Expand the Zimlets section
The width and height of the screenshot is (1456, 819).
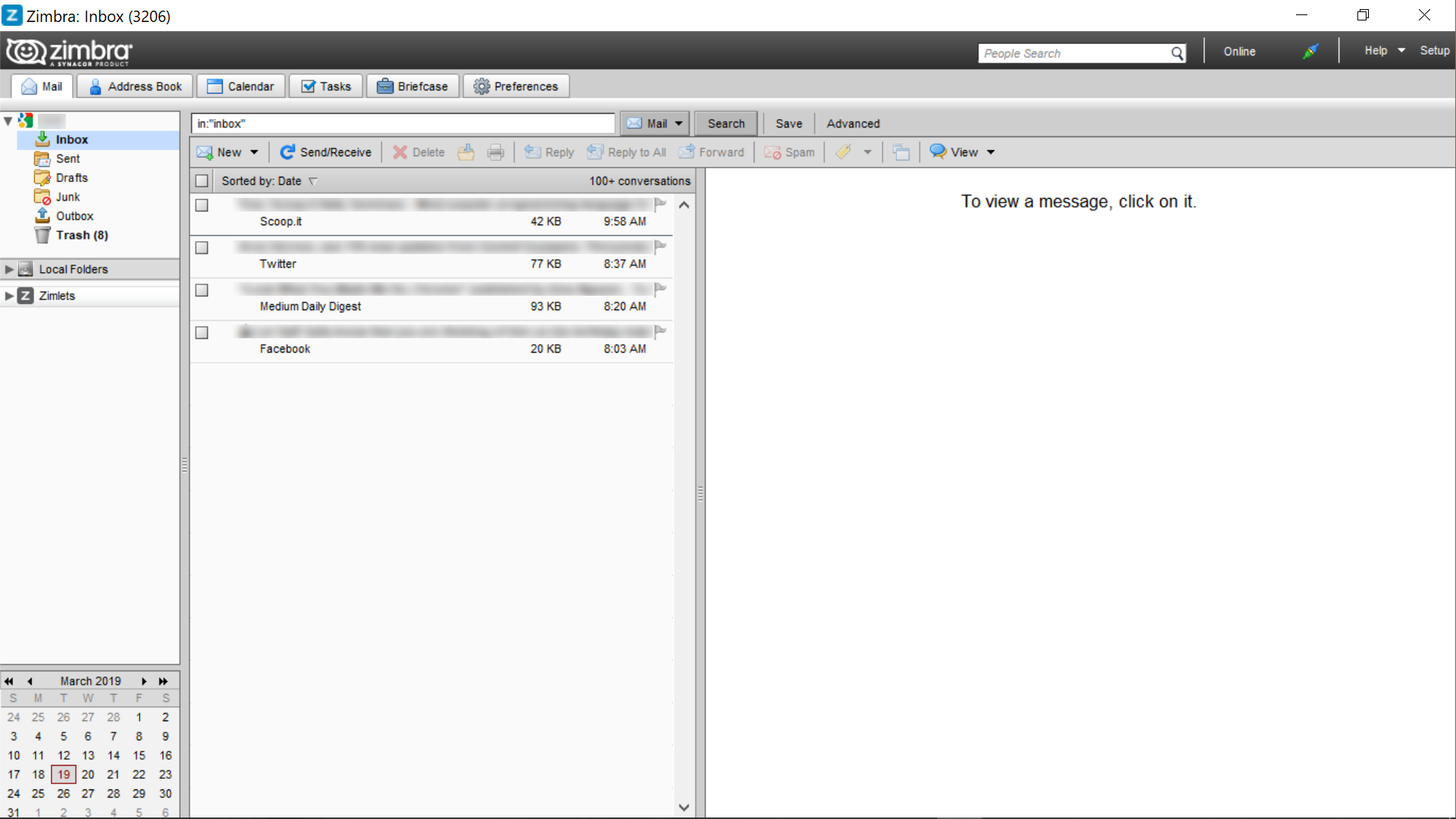tap(9, 296)
